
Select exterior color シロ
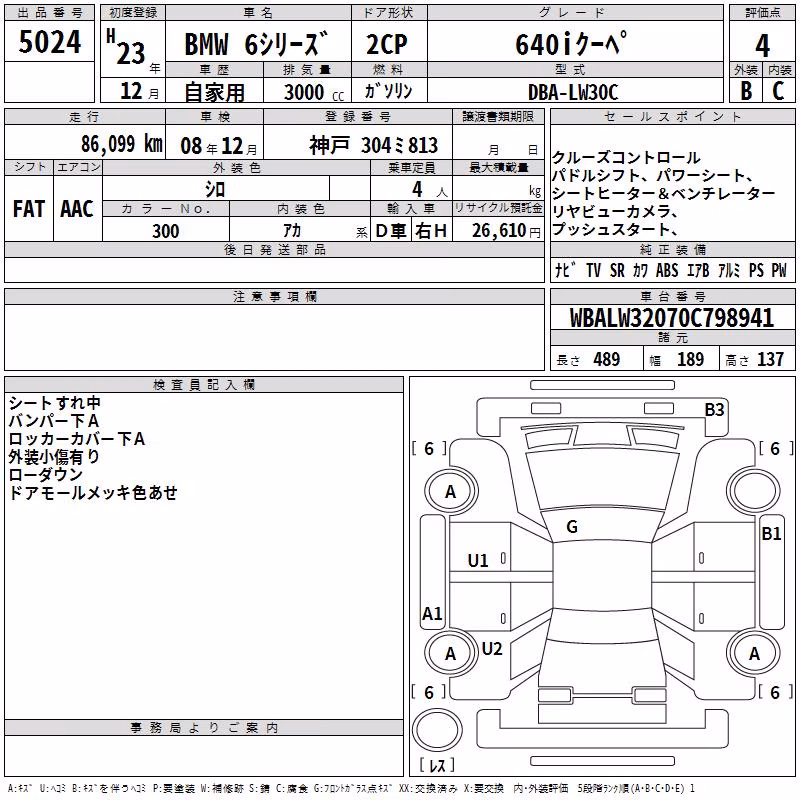(215, 189)
